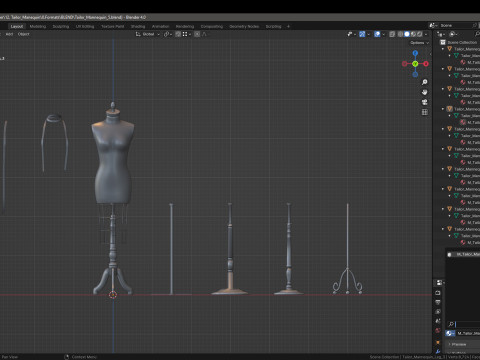Click the Scene Collection icon in outliner
480x360 pixels.
[x=443, y=42]
